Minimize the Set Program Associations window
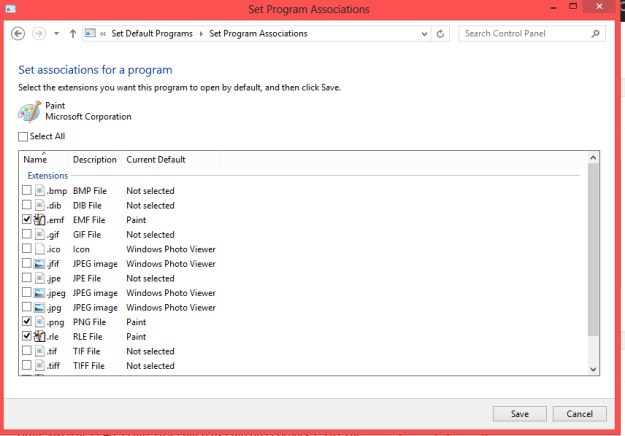Viewport: 625px width, 436px height. pos(553,8)
